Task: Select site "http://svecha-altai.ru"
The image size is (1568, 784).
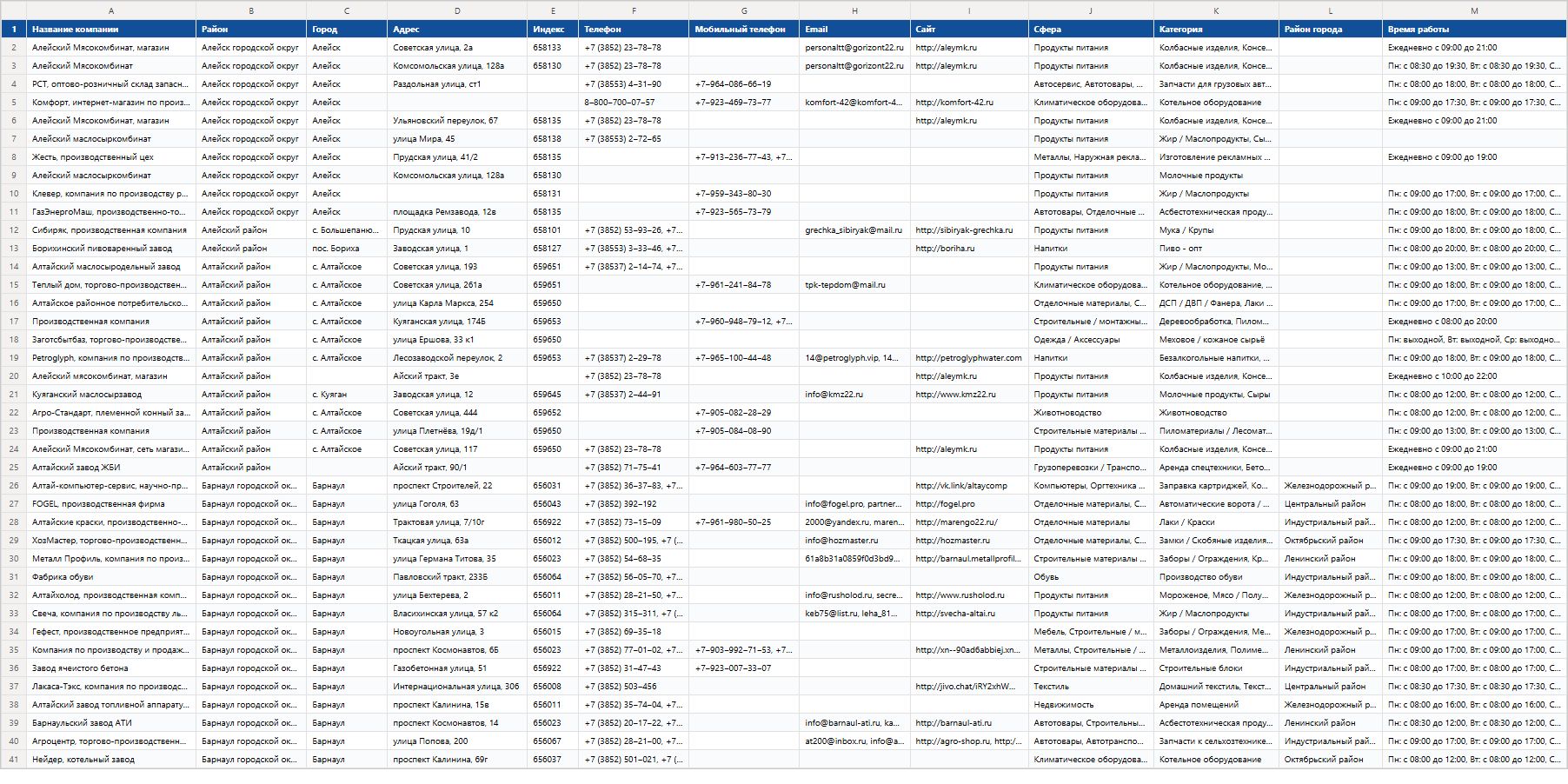Action: point(969,614)
